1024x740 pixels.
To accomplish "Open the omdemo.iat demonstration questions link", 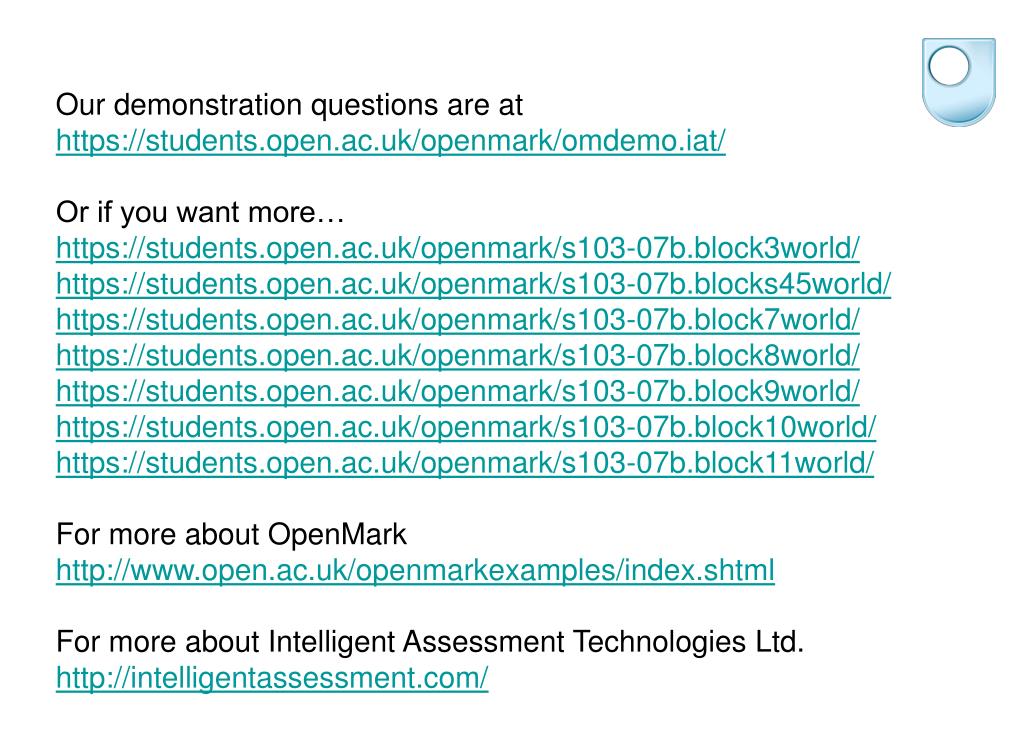I will 391,141.
